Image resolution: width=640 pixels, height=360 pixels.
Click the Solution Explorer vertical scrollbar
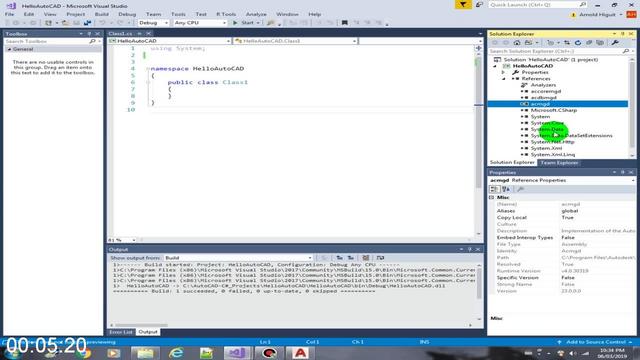(632, 104)
